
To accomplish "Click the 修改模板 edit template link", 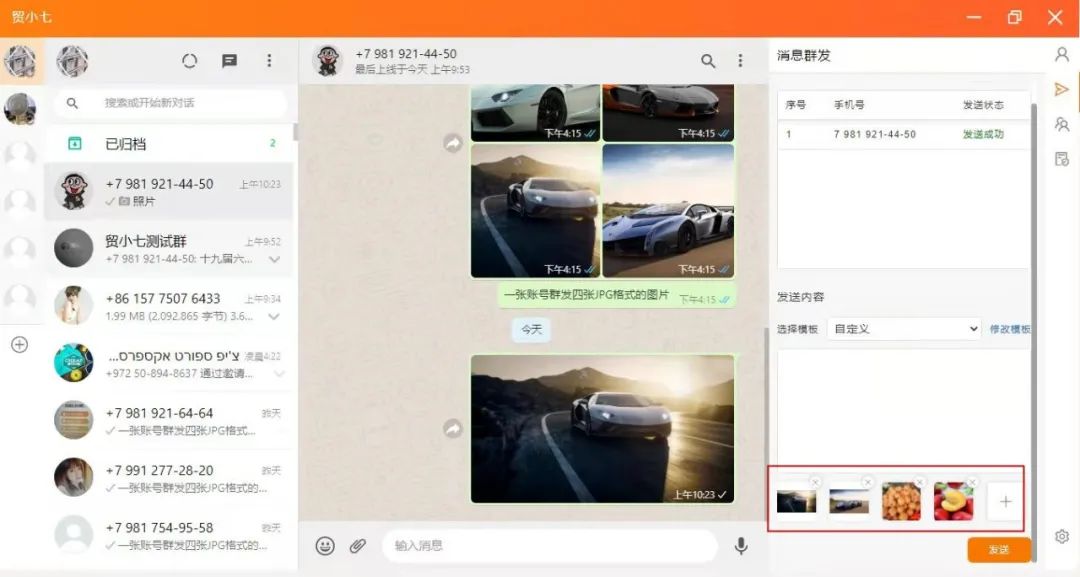I will [1010, 329].
